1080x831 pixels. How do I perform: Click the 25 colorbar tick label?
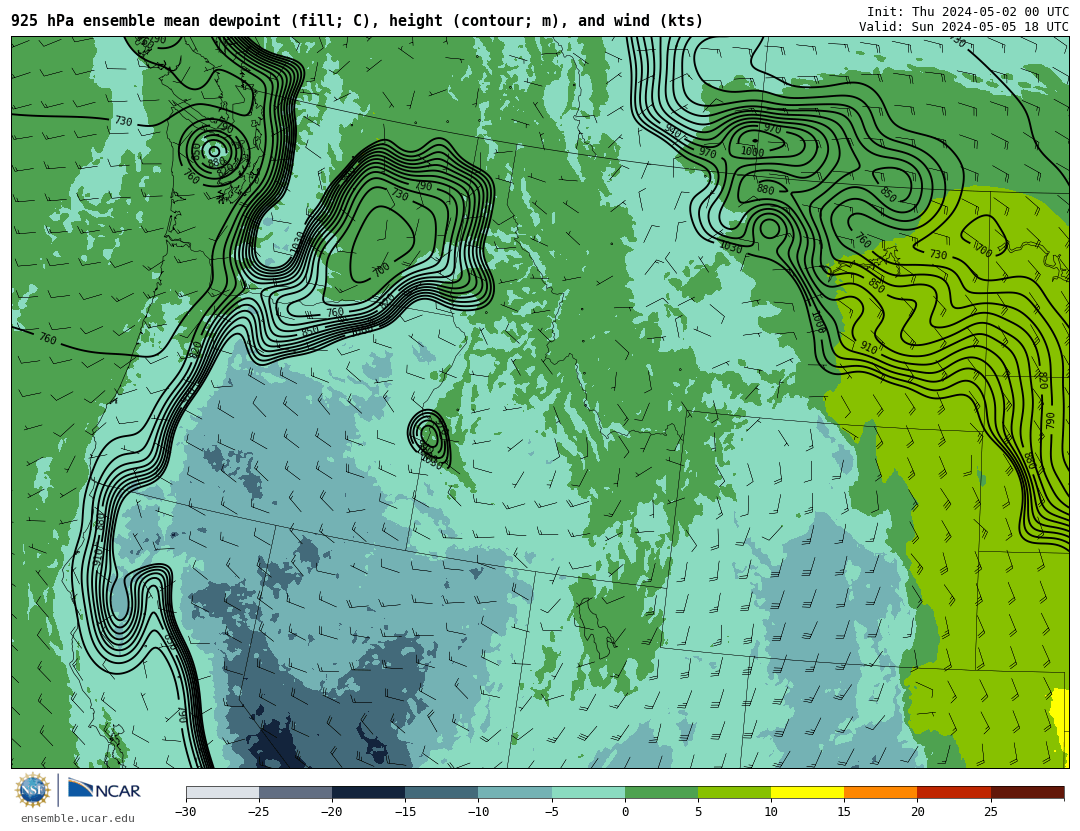click(x=990, y=812)
